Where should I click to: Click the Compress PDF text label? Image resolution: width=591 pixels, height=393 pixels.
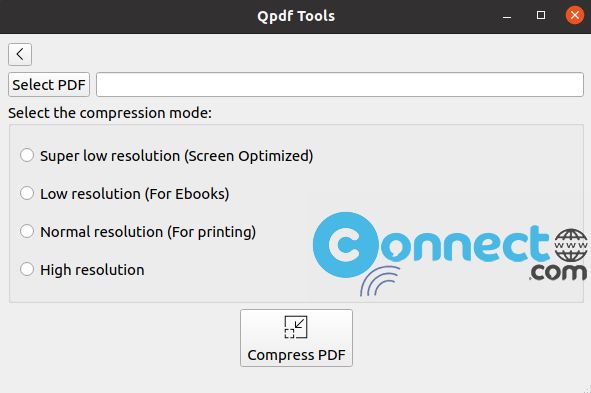pos(296,355)
